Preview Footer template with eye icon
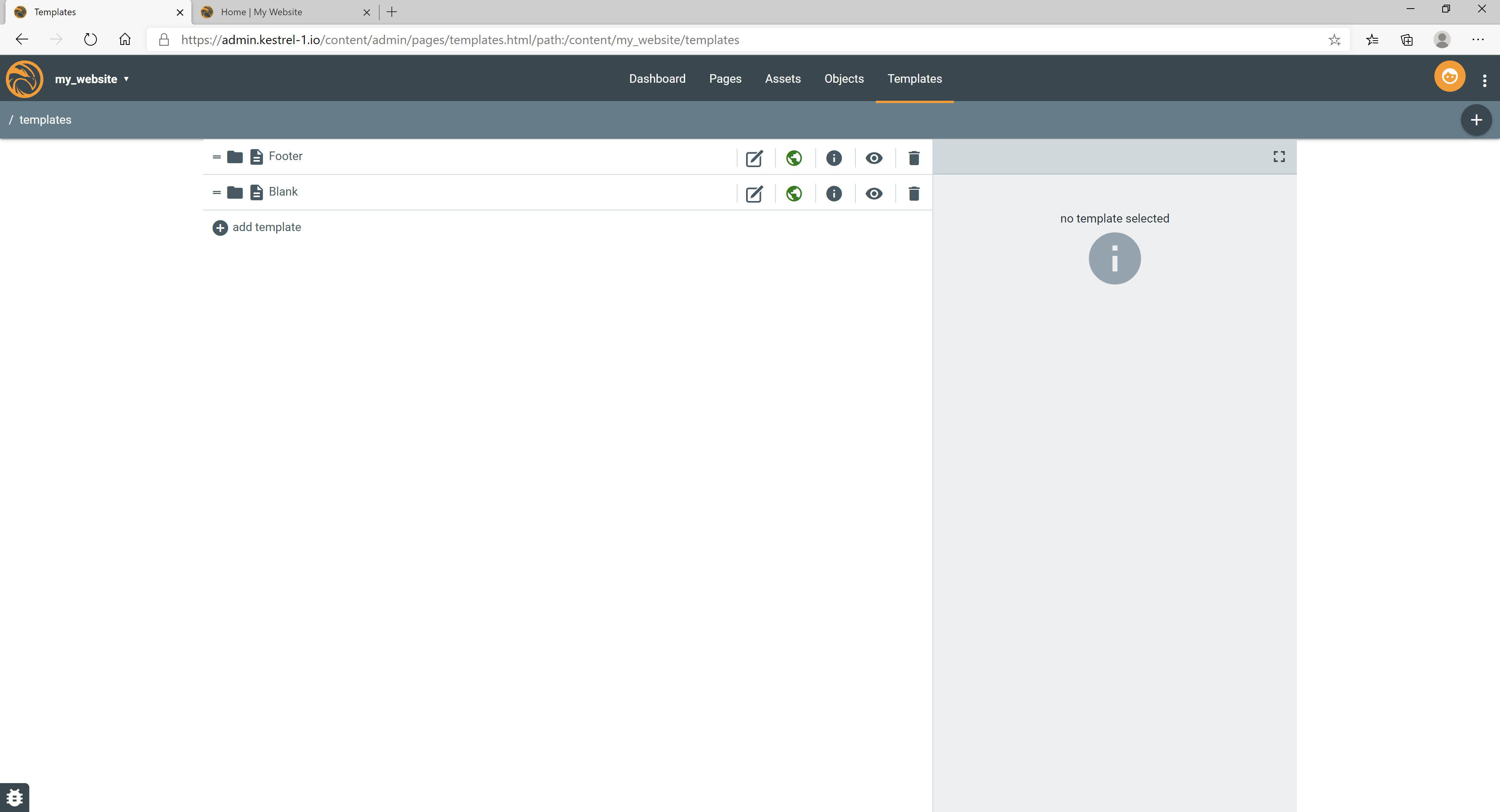1500x812 pixels. pyautogui.click(x=873, y=158)
